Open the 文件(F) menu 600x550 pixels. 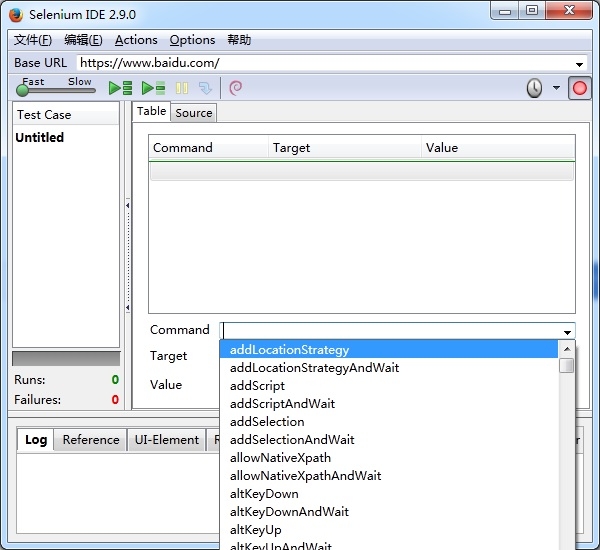33,40
